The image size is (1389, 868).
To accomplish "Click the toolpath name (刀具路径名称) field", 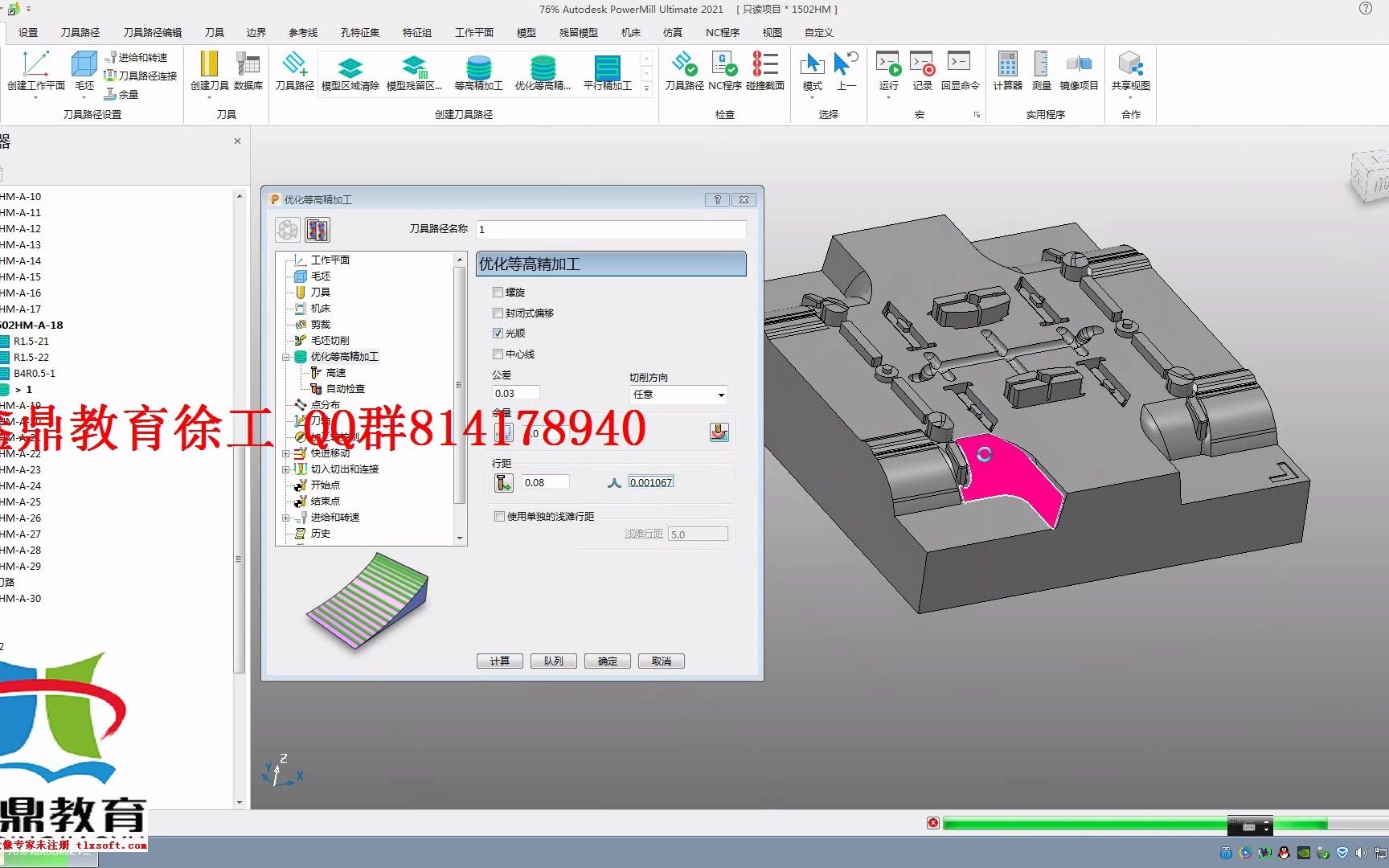I will [x=611, y=230].
